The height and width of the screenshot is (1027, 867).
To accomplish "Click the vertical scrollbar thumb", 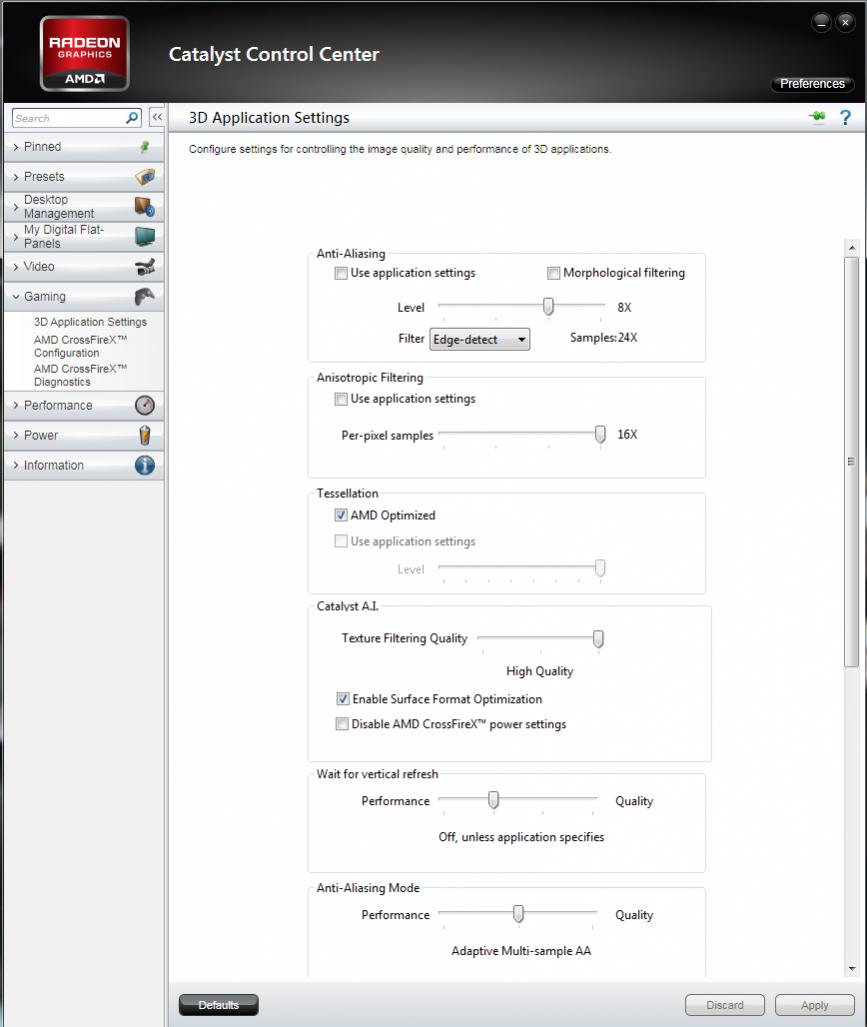I will click(x=851, y=462).
